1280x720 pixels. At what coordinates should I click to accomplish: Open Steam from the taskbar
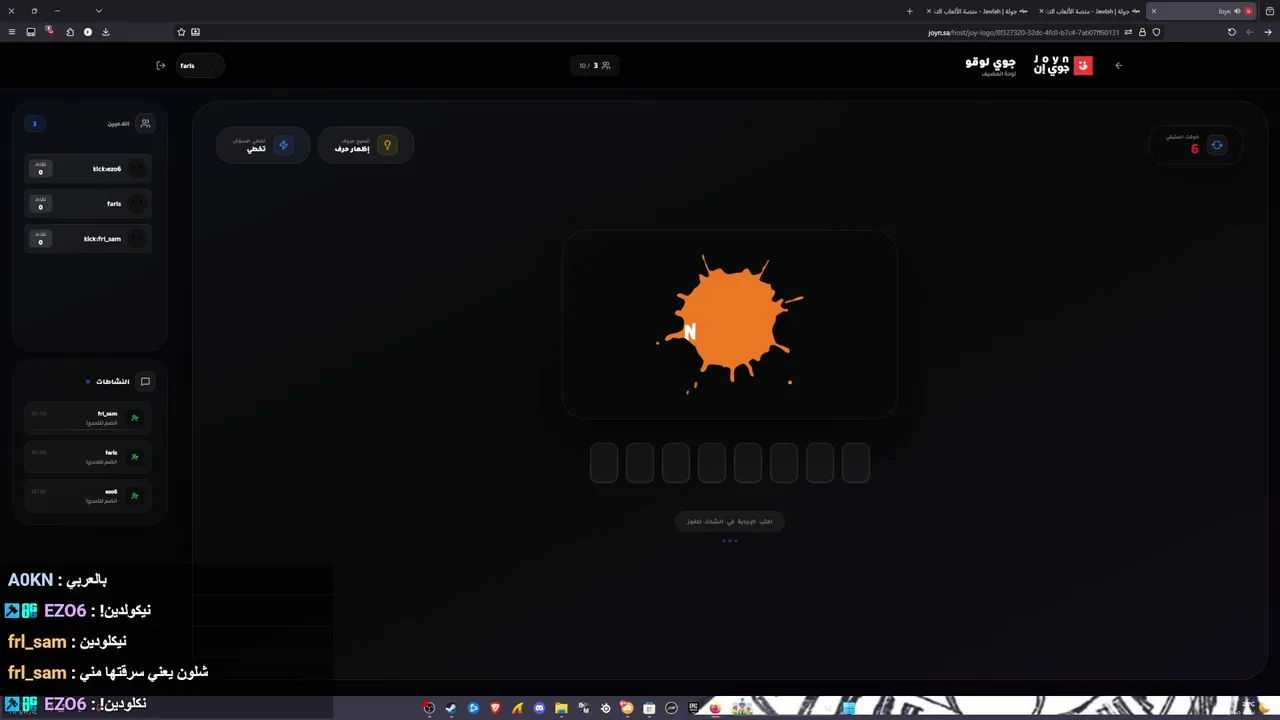pos(451,708)
